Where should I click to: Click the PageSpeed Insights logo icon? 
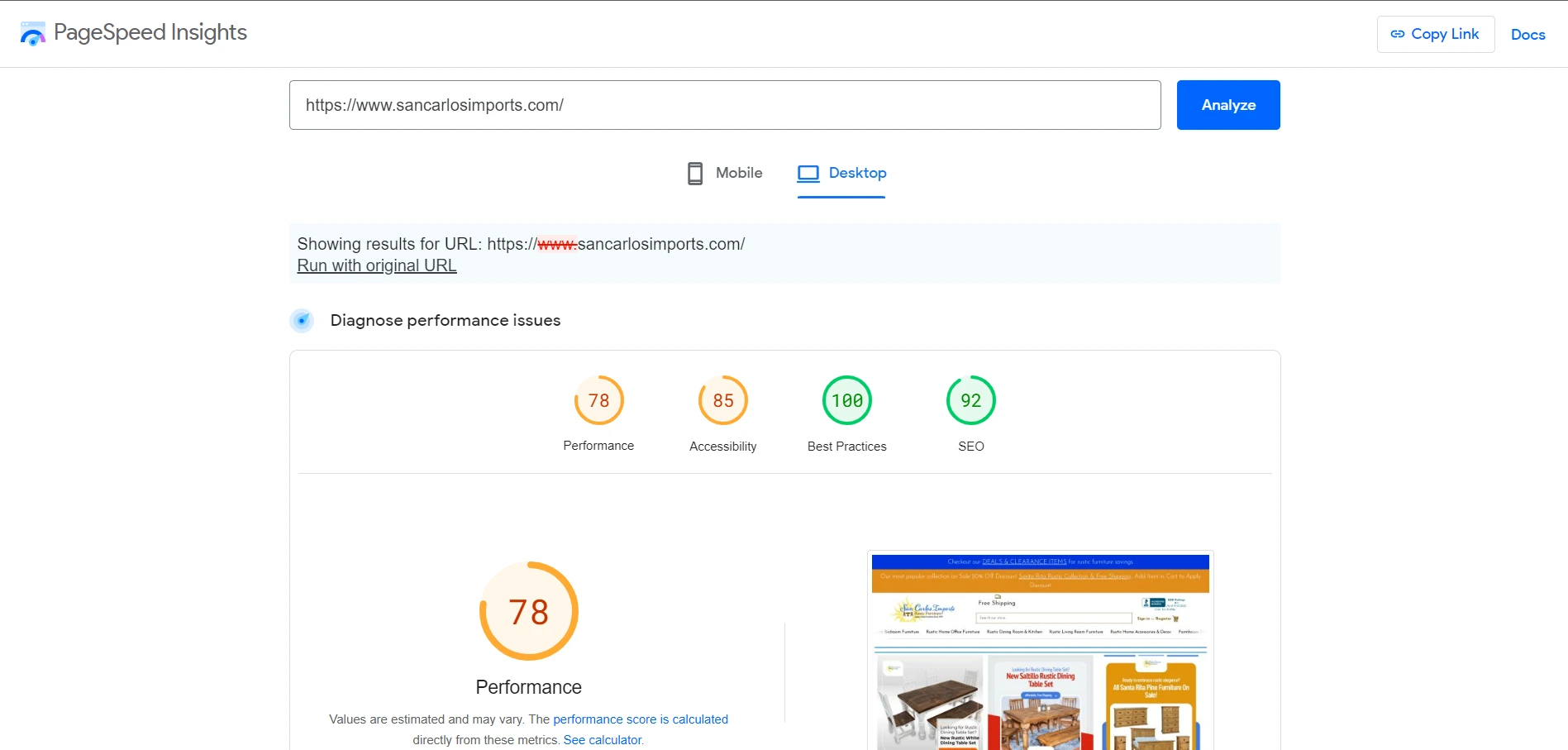click(x=32, y=34)
